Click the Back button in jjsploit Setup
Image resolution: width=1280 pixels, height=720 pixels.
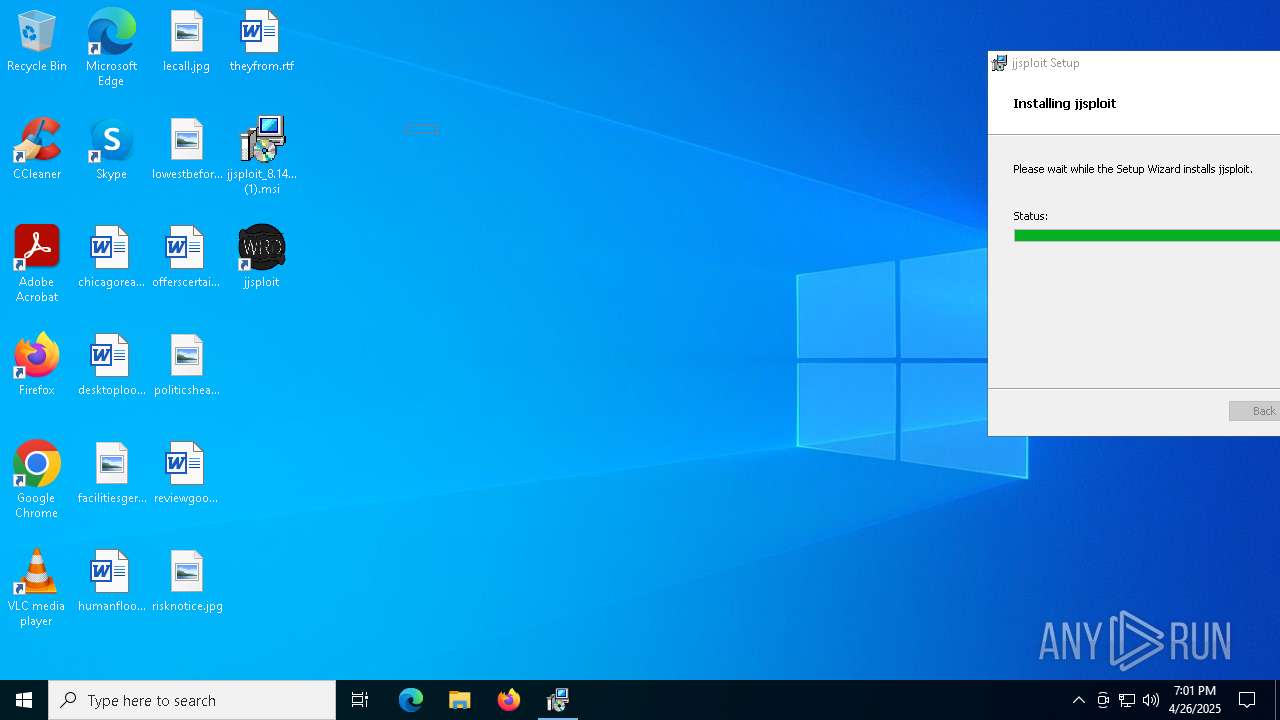pyautogui.click(x=1255, y=411)
